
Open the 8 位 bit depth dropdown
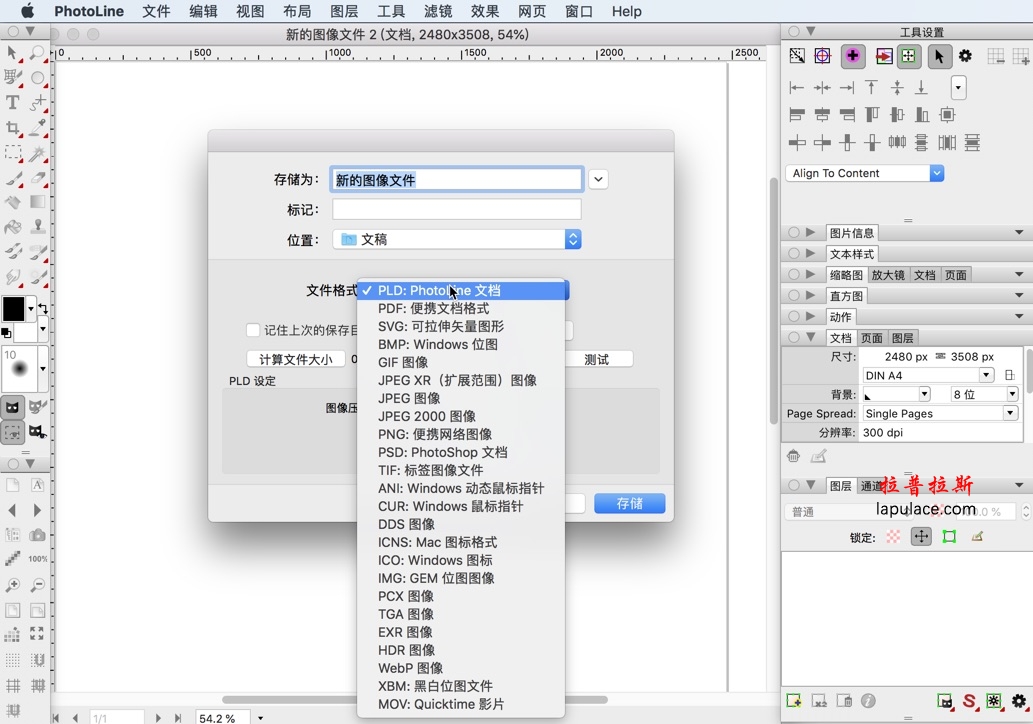[x=985, y=395]
